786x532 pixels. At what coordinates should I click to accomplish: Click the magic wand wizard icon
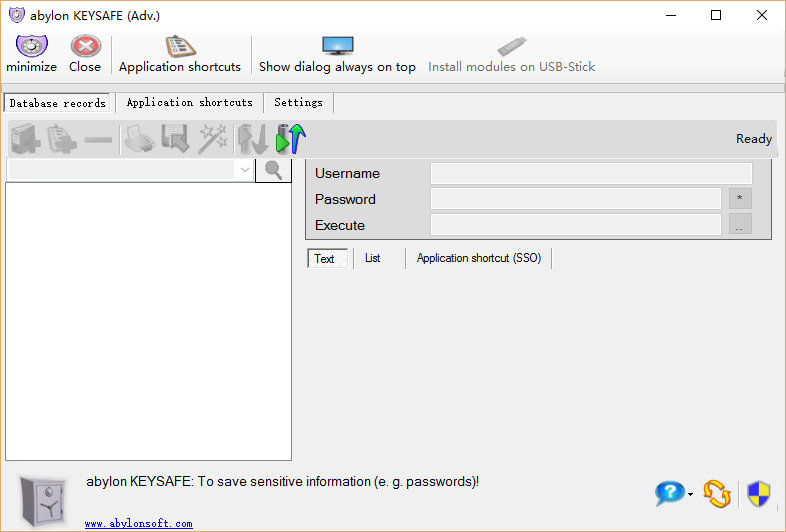pos(213,139)
